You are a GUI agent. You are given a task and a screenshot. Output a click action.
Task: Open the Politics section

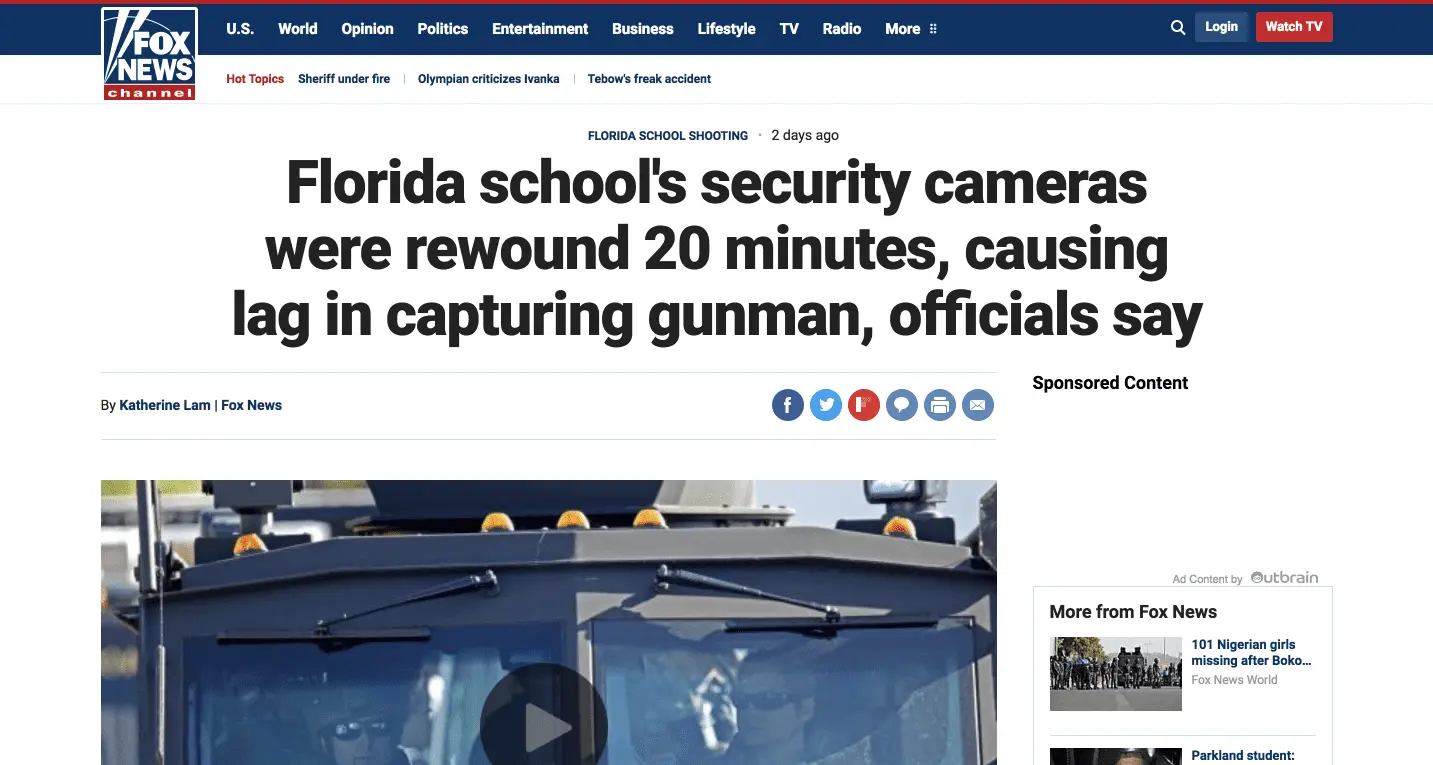click(443, 28)
